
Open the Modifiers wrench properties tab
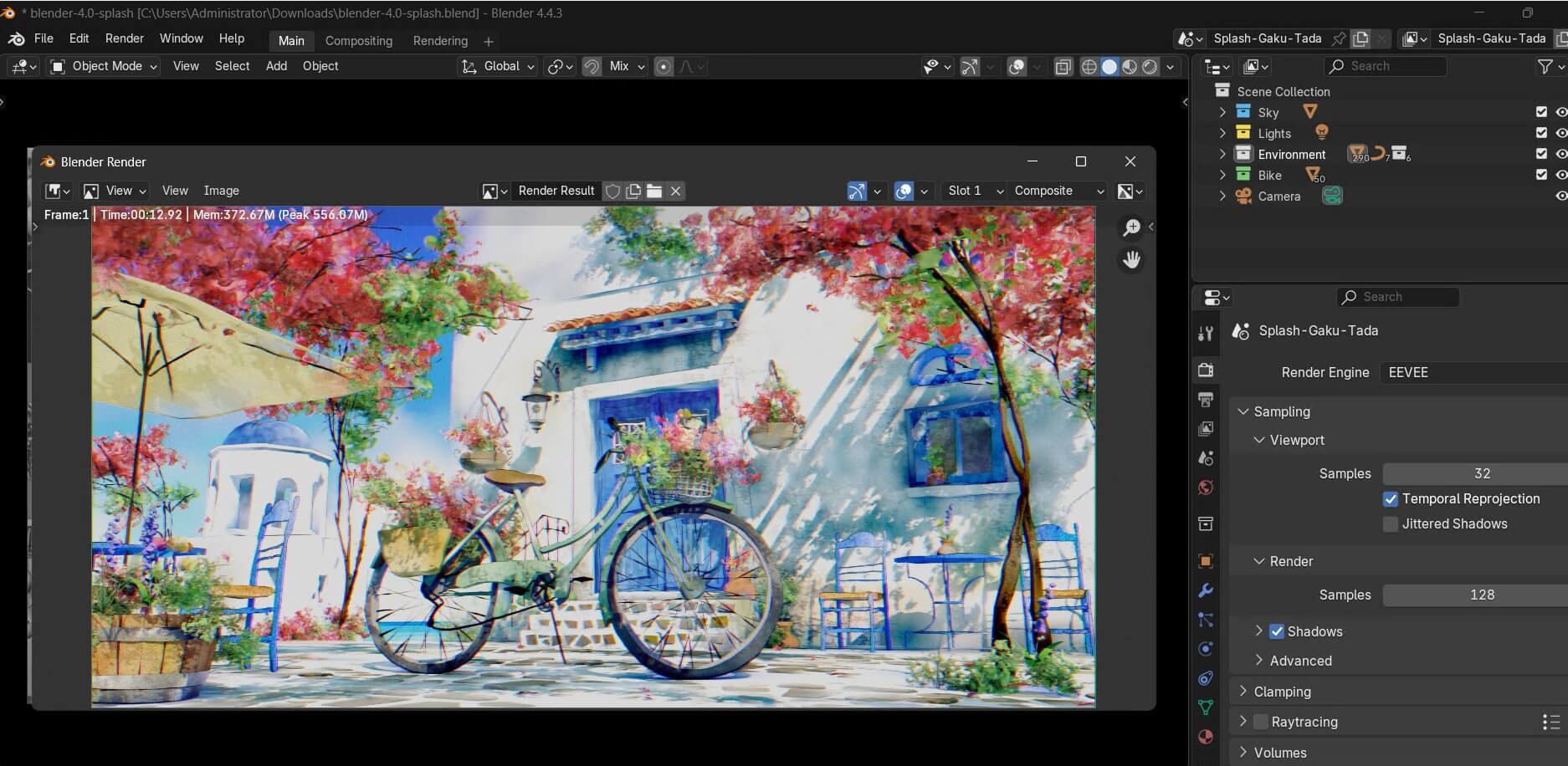pyautogui.click(x=1206, y=590)
